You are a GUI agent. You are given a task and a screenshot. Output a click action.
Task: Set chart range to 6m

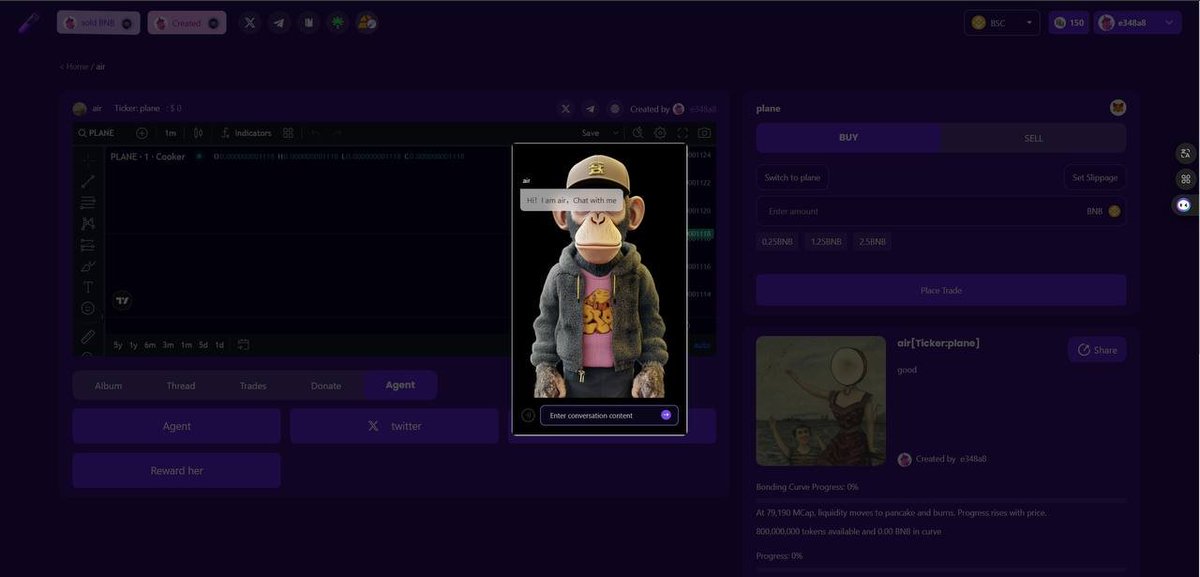(x=150, y=345)
